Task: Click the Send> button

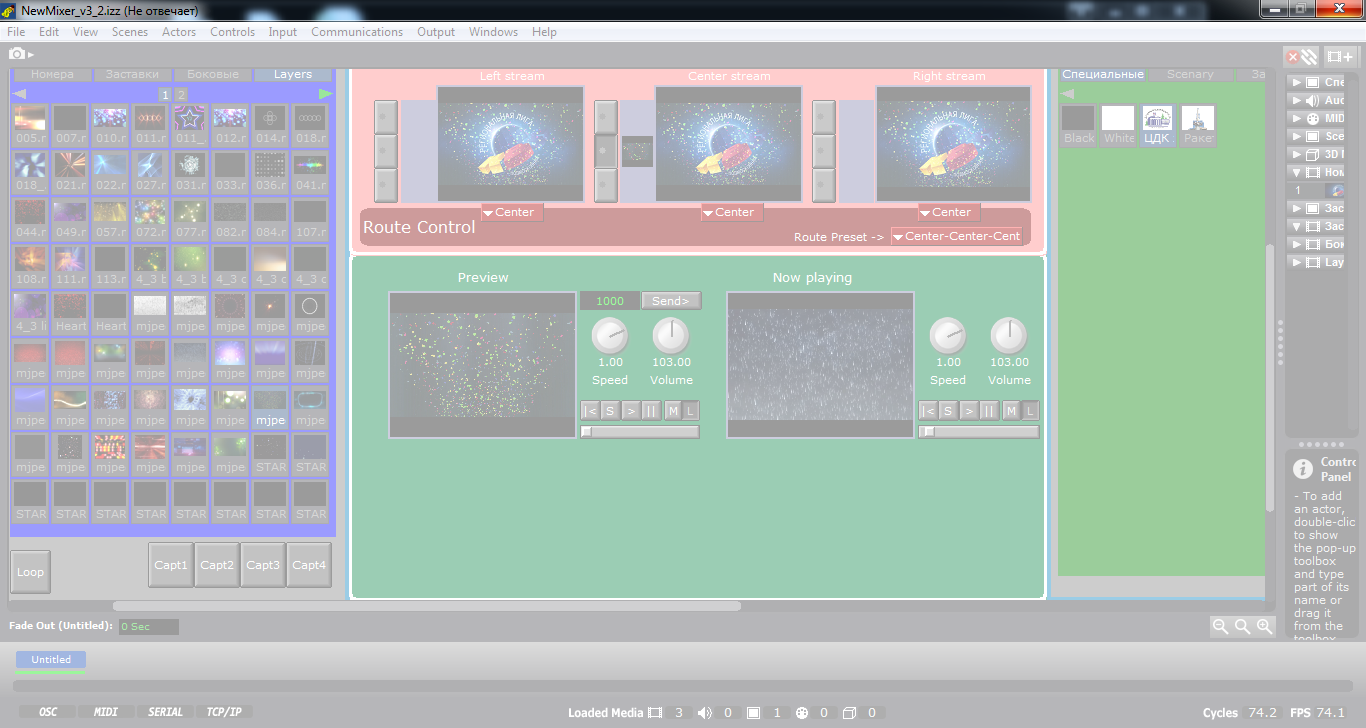Action: pos(671,301)
